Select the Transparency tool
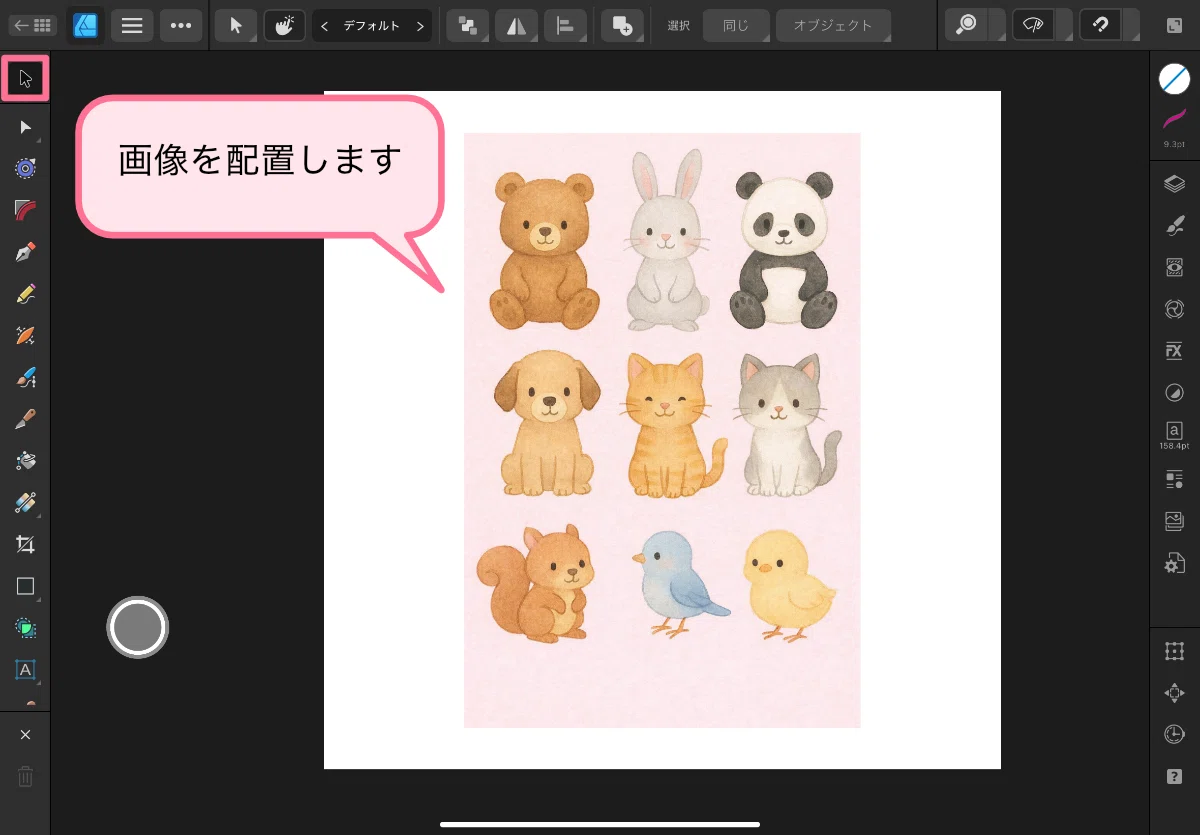The width and height of the screenshot is (1200, 835). tap(26, 503)
